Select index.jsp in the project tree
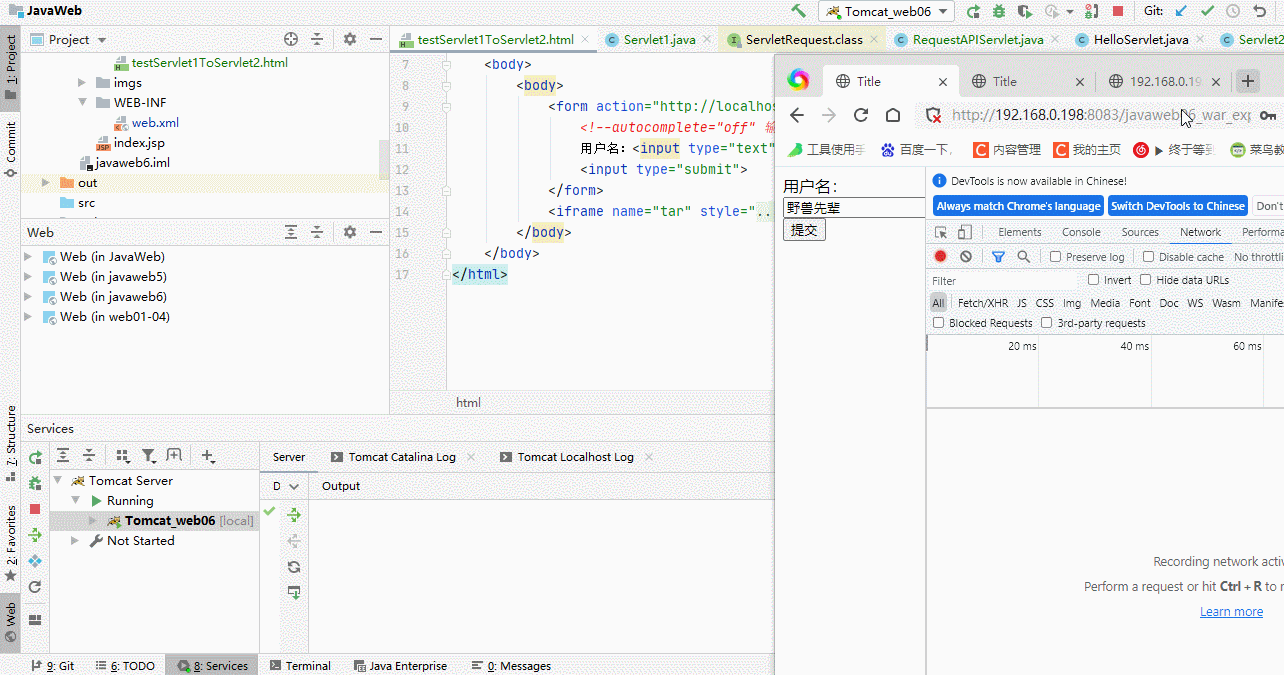 click(139, 143)
